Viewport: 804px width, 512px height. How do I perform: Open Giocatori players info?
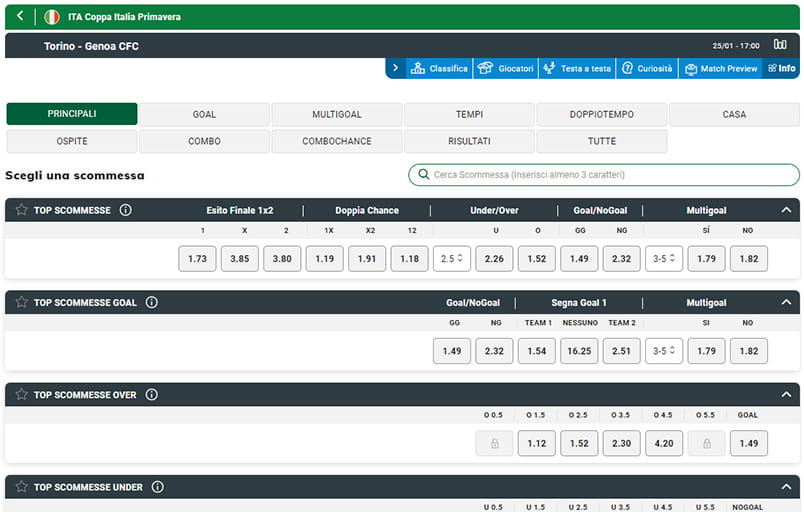[506, 68]
